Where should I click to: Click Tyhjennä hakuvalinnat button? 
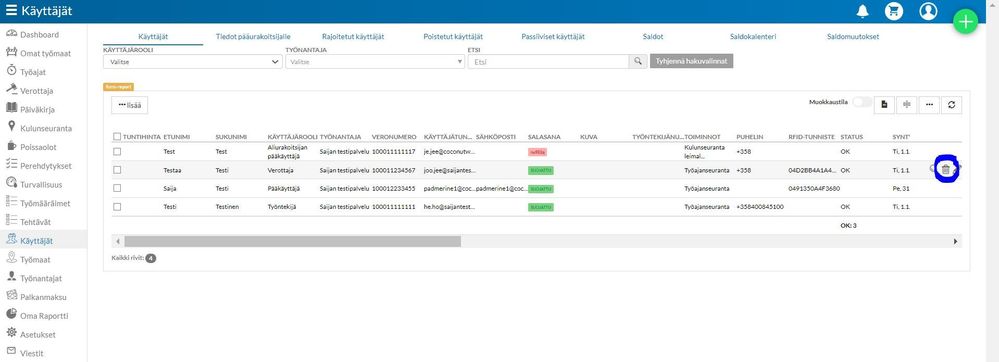(691, 61)
